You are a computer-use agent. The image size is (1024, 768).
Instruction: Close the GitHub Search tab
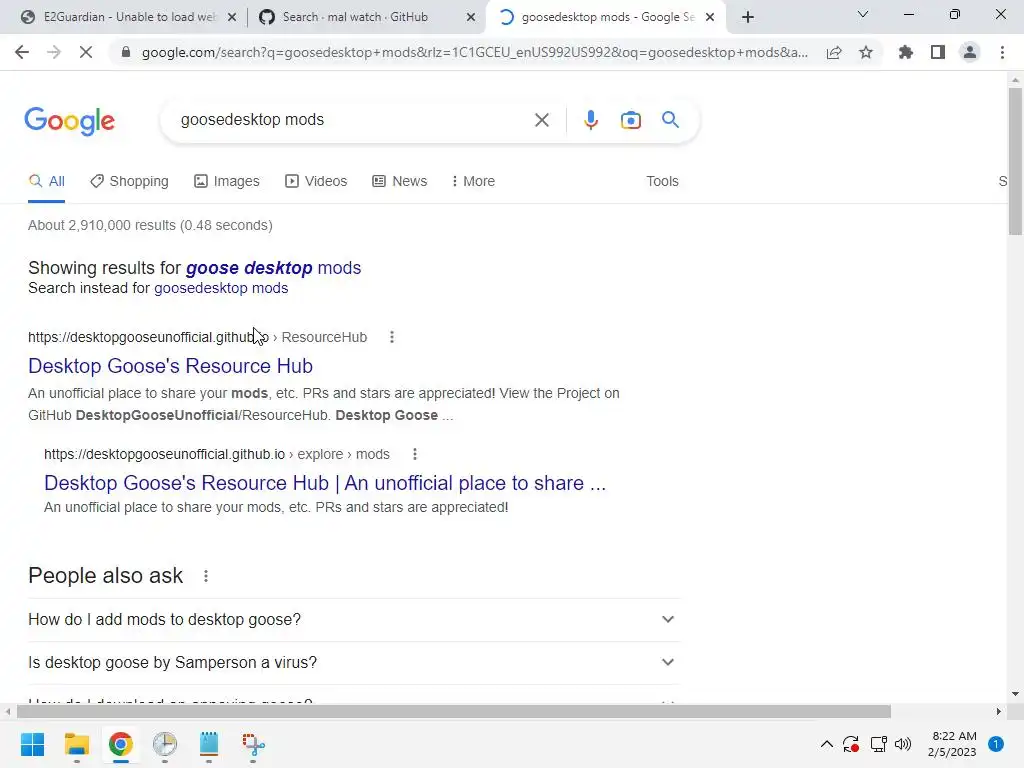(471, 18)
